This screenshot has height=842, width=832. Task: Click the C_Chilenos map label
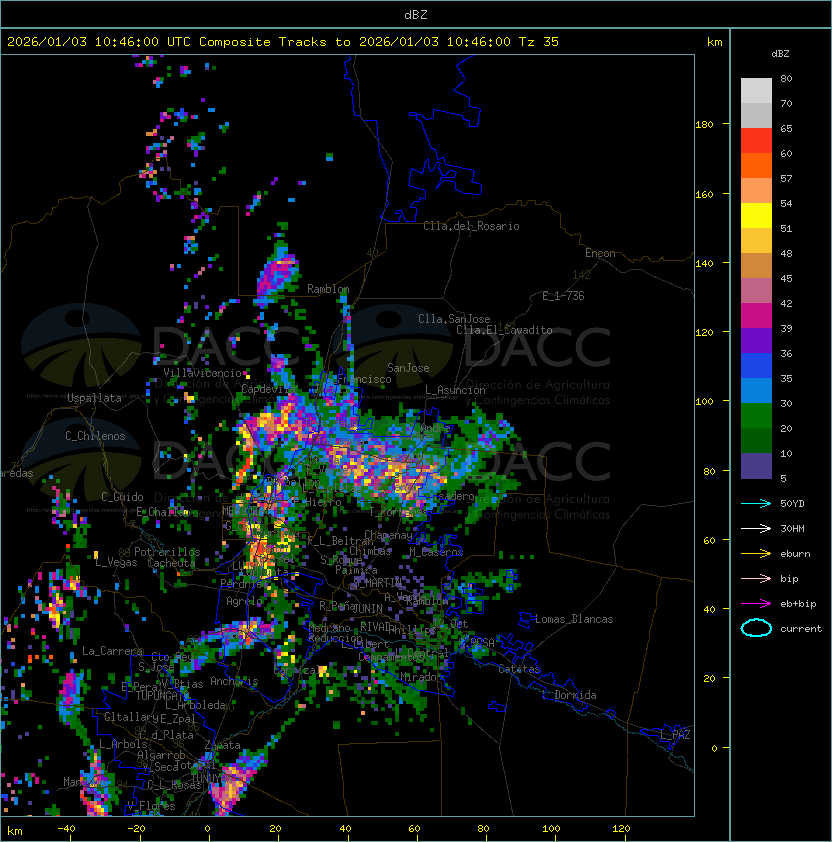(95, 436)
